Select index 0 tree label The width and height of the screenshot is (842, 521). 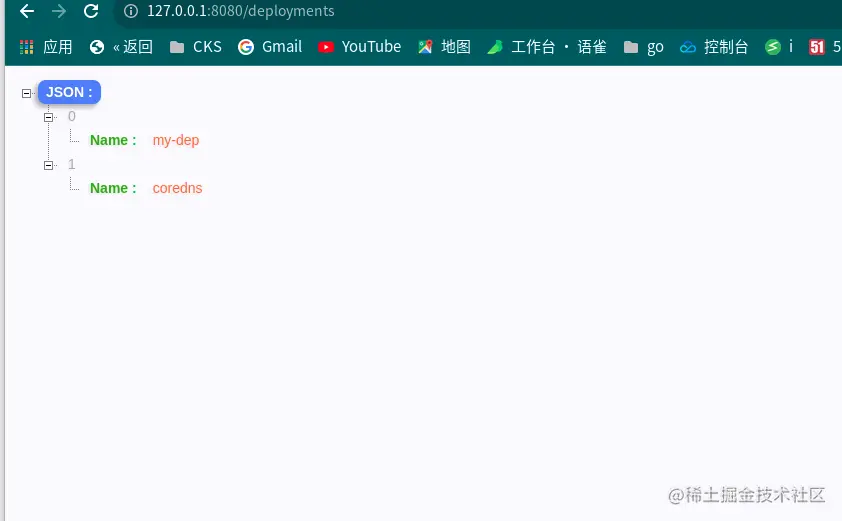[x=72, y=116]
